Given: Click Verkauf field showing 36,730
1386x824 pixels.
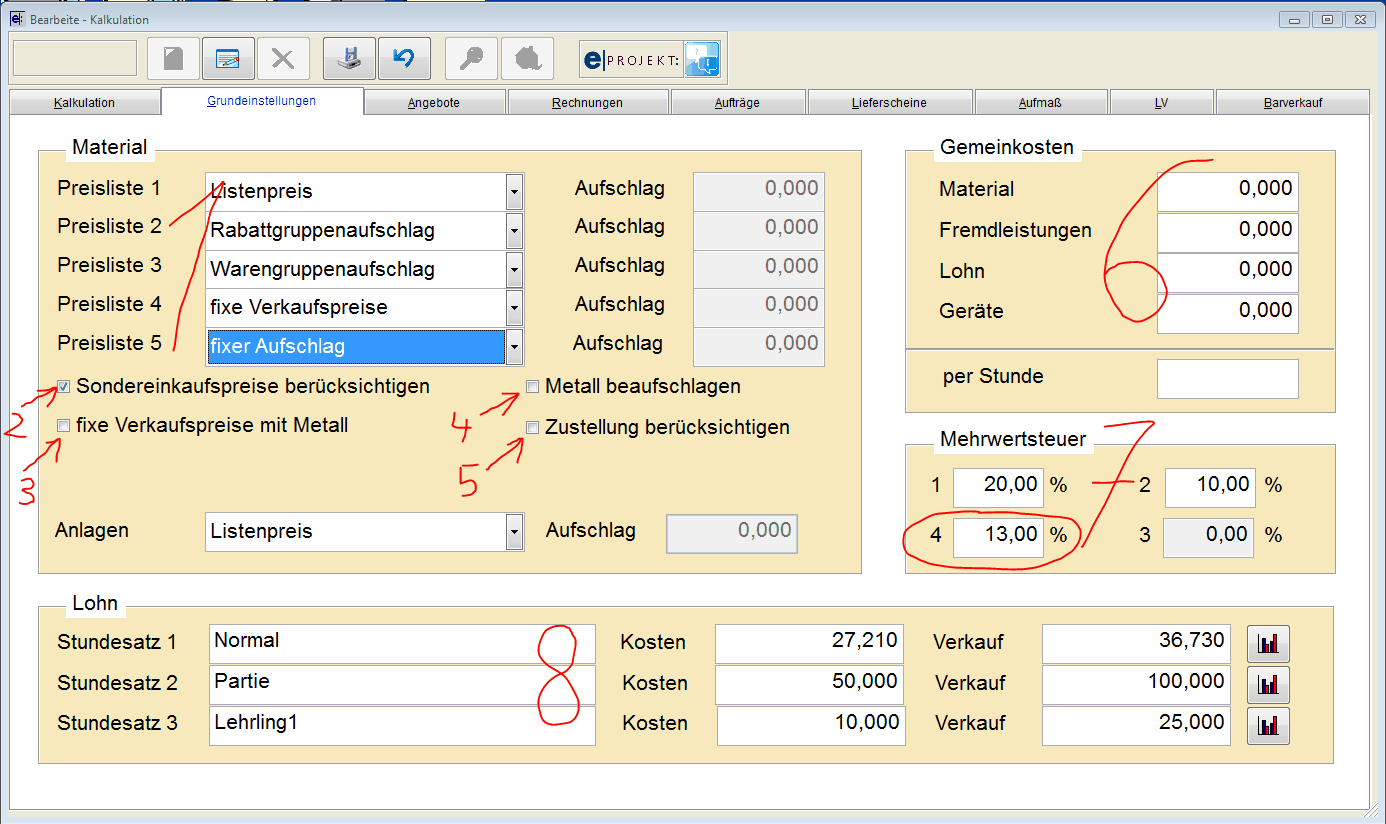Looking at the screenshot, I should tap(1137, 644).
